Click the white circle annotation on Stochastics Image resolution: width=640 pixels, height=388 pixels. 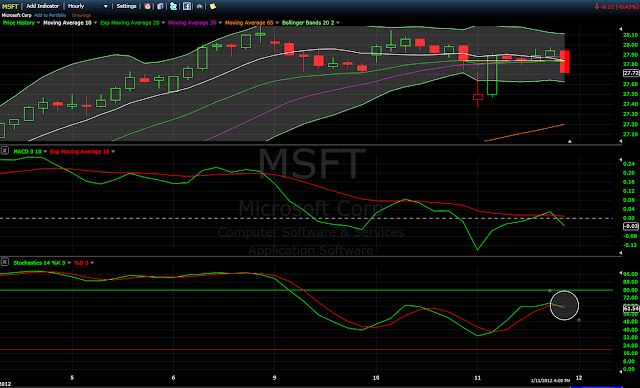[x=564, y=305]
